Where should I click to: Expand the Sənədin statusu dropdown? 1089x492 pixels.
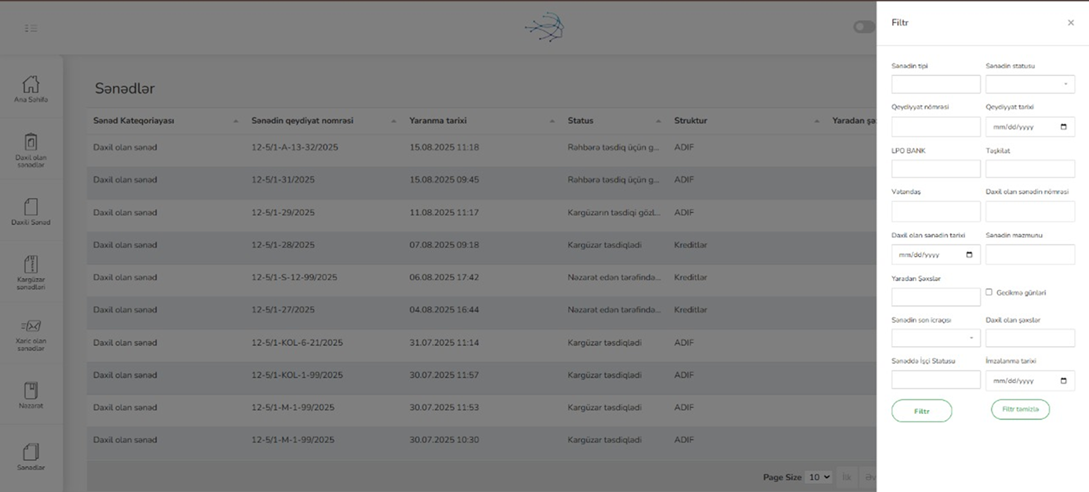click(1030, 85)
